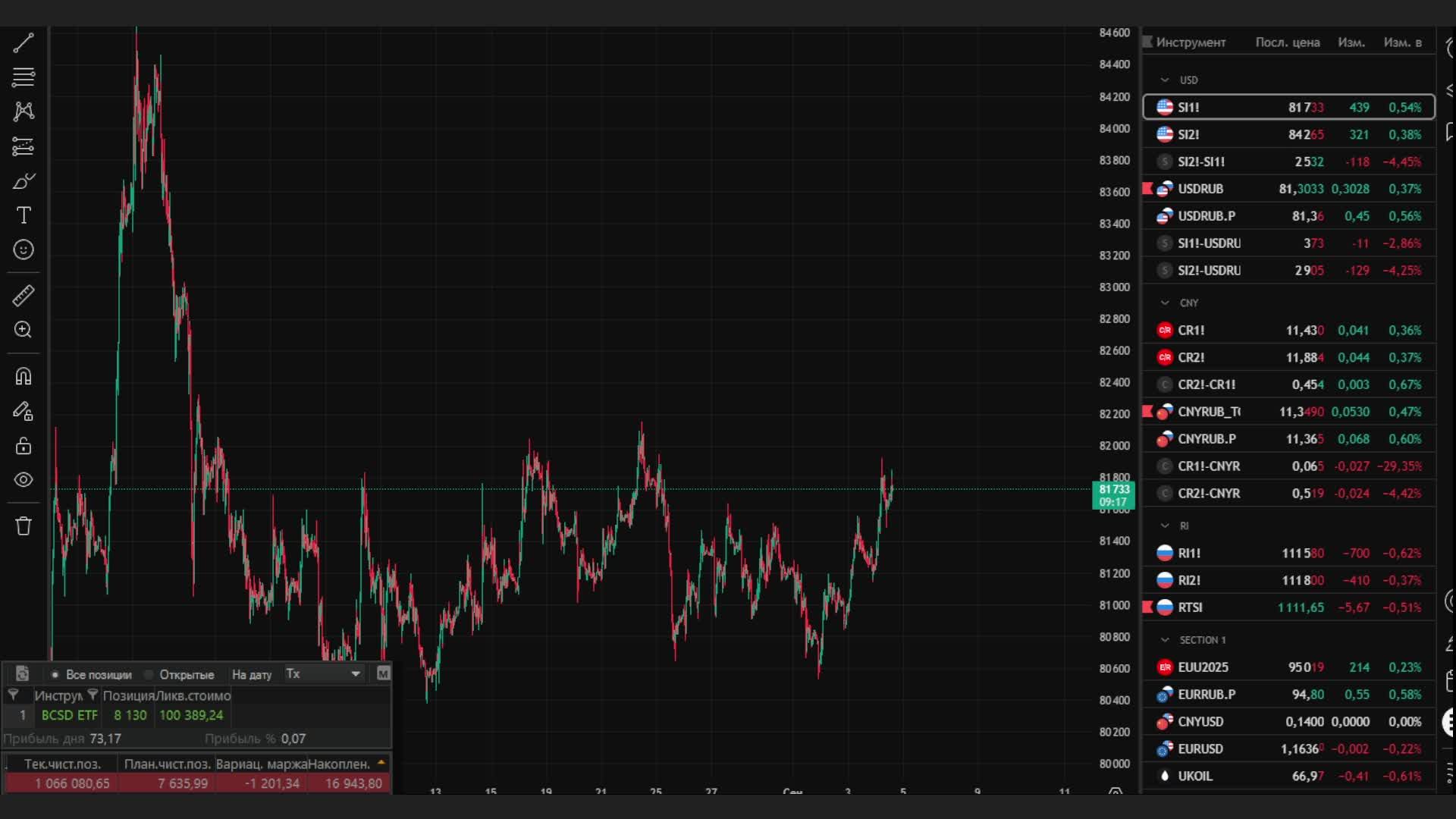The image size is (1456, 819).
Task: Click the BCSD ETF position row
Action: [x=70, y=715]
